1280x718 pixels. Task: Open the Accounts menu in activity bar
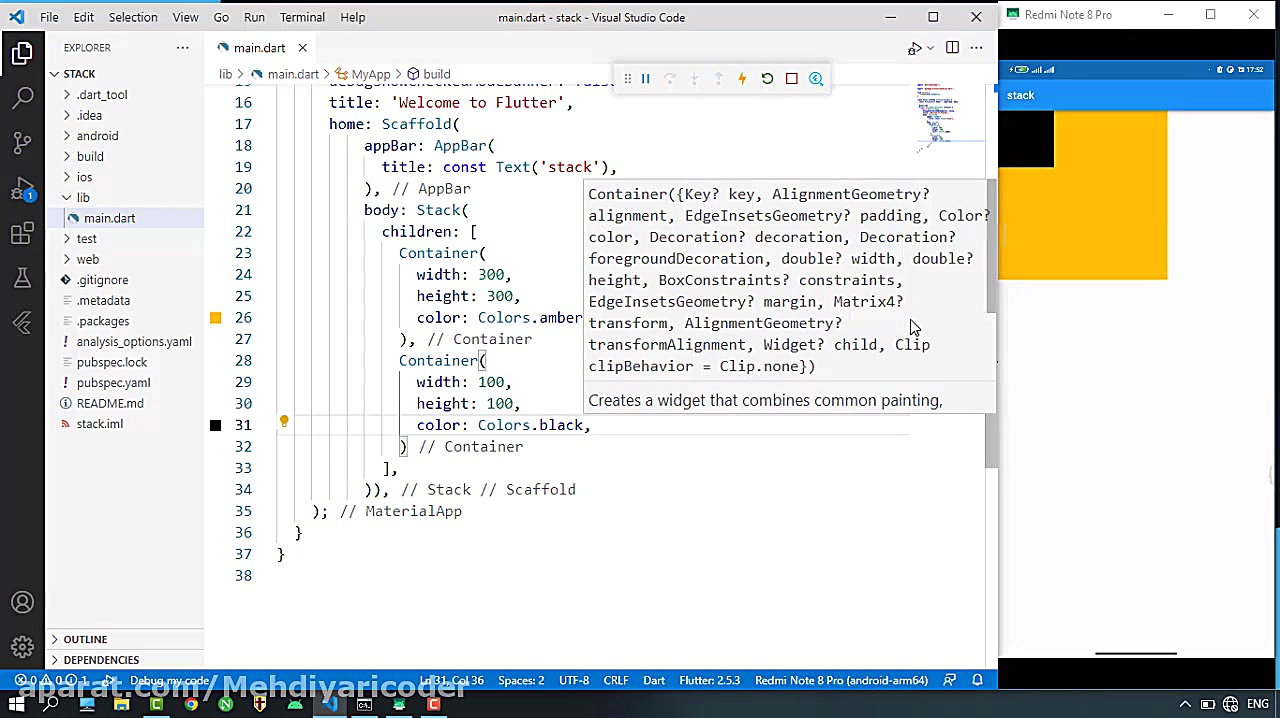[x=22, y=603]
